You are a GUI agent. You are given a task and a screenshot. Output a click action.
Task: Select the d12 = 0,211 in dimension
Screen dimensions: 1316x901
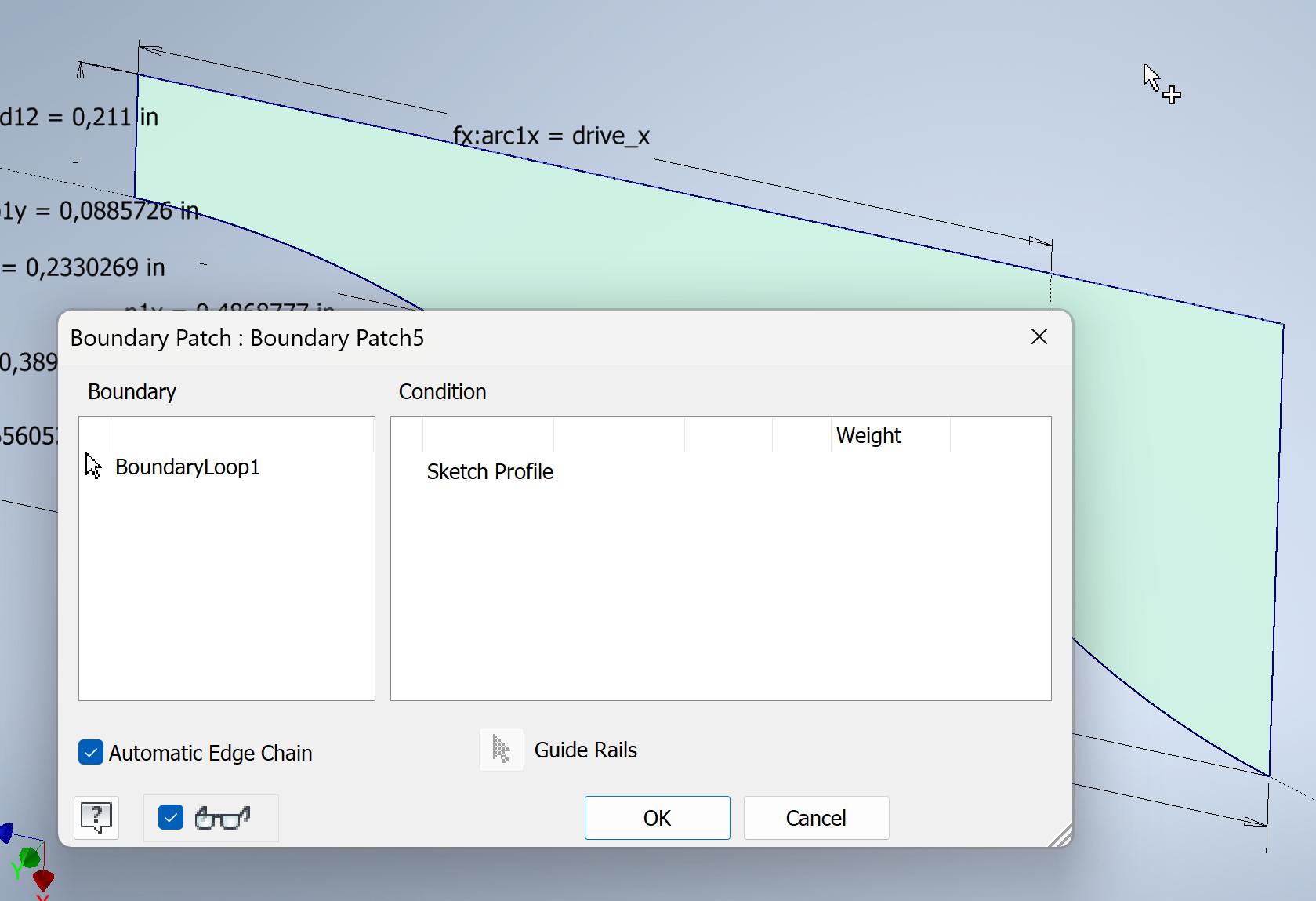[78, 117]
